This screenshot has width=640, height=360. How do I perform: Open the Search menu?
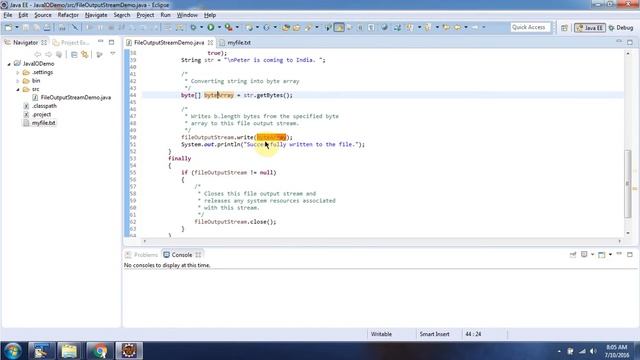122,15
